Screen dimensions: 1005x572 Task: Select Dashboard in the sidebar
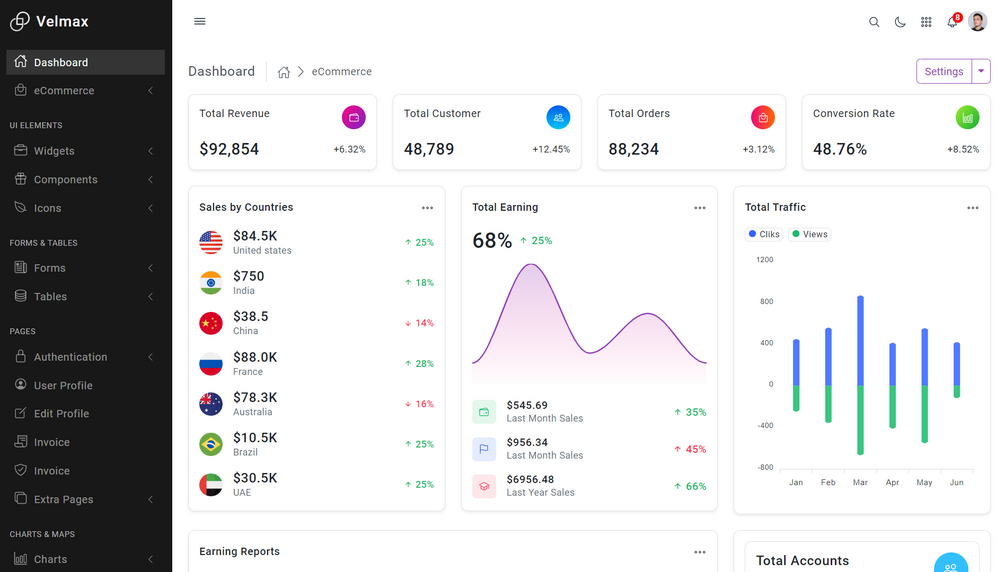point(85,62)
